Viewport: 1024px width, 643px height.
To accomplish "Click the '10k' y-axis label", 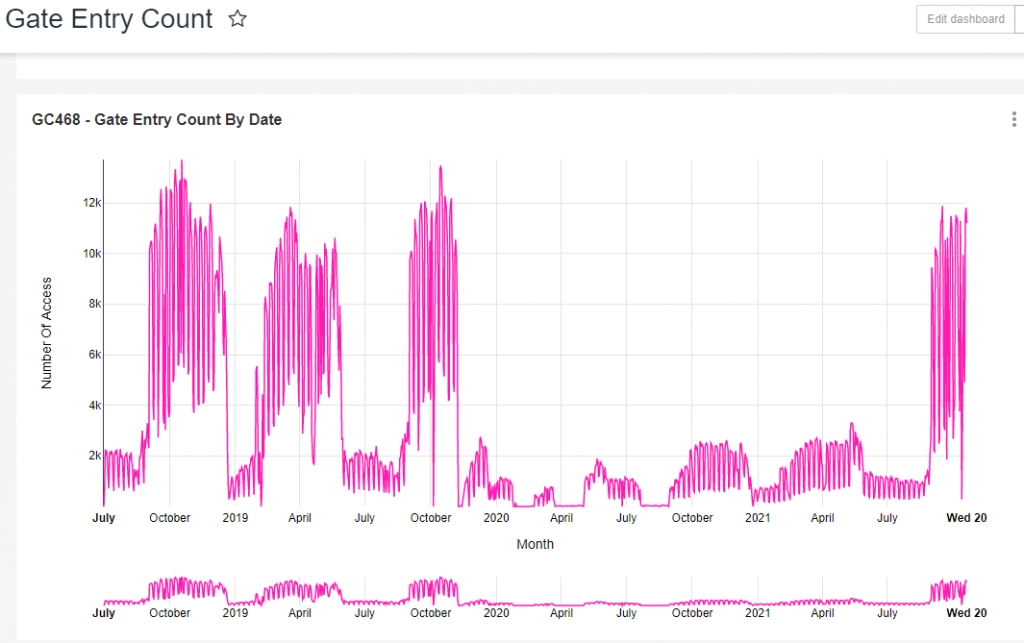I will coord(92,253).
